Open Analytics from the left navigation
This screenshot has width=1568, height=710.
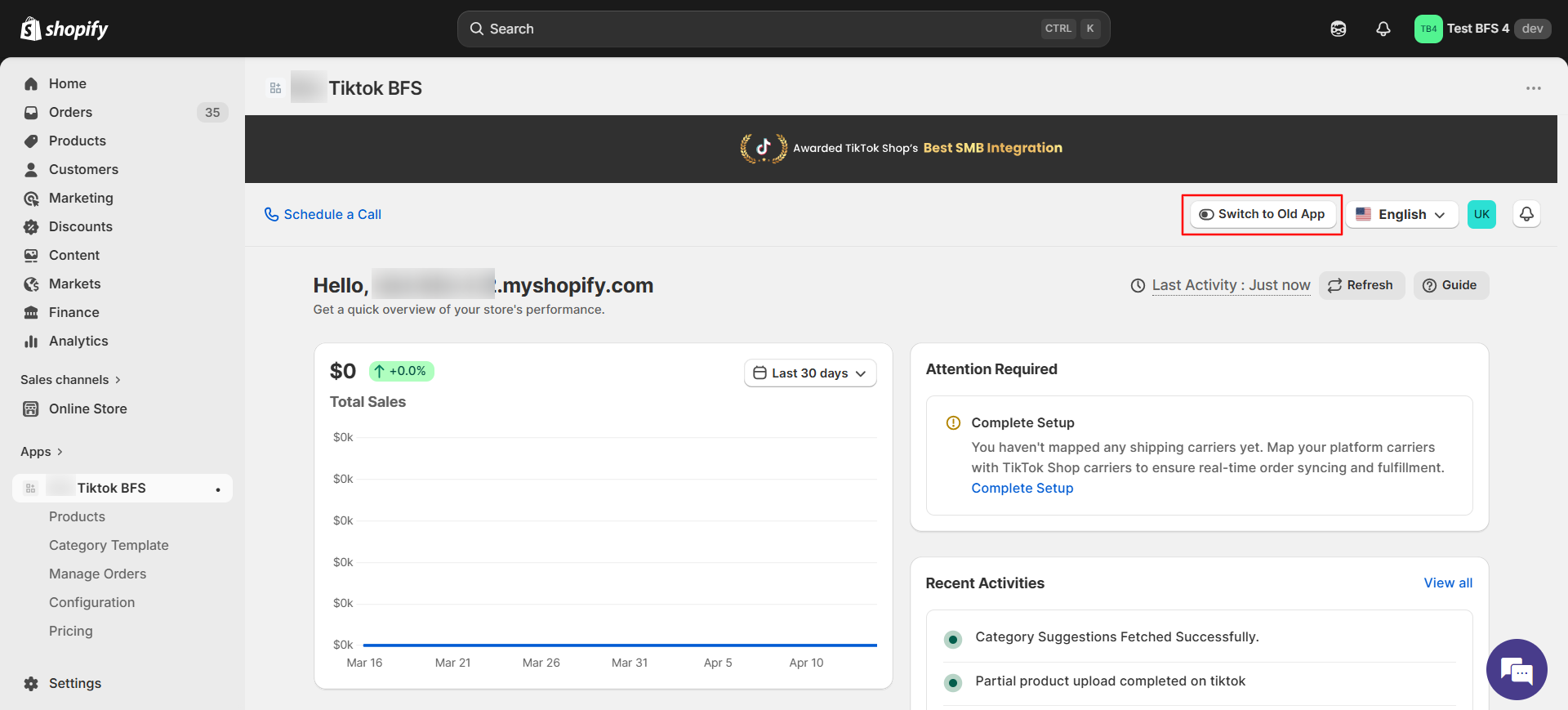[x=78, y=341]
